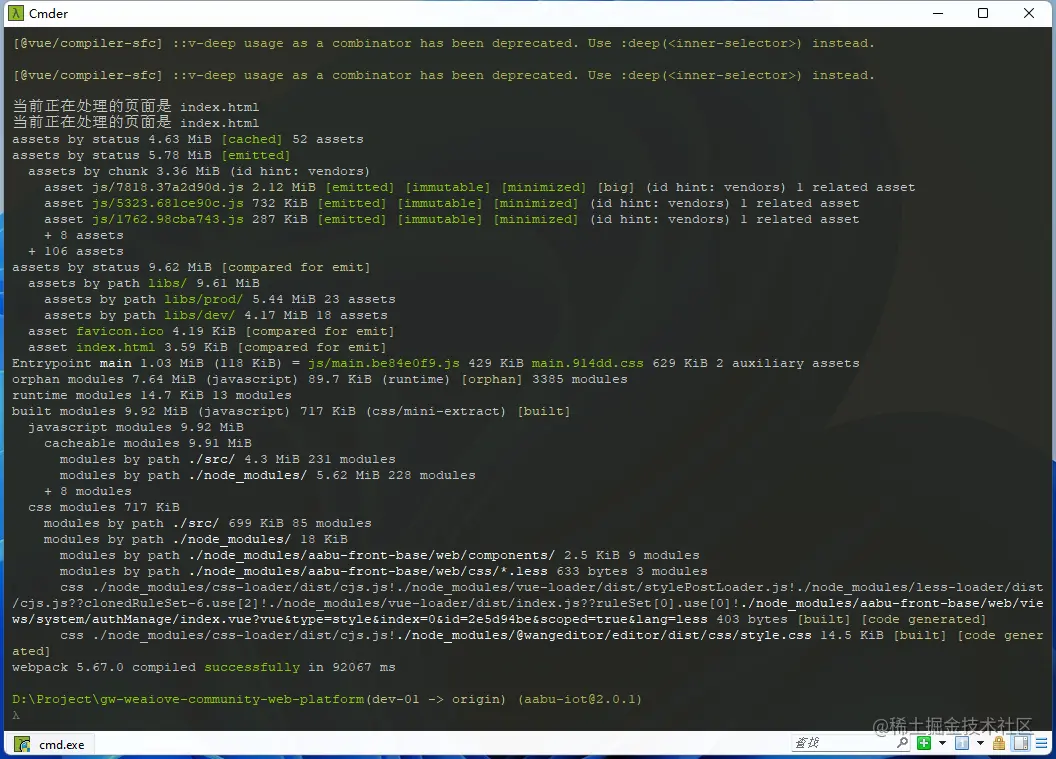Image resolution: width=1056 pixels, height=759 pixels.
Task: Click the file name js/5323.681ce90c.js
Action: click(168, 203)
